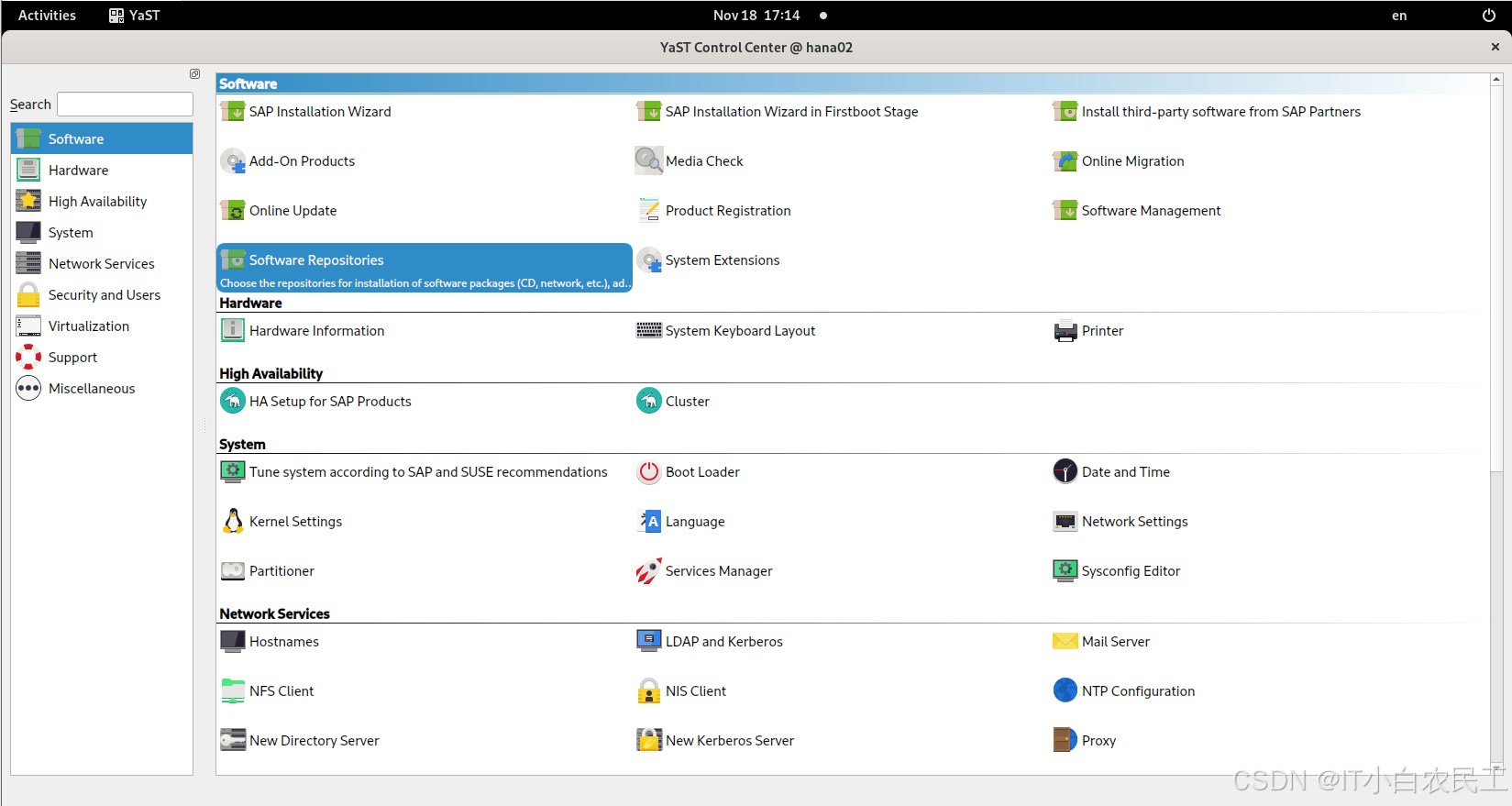This screenshot has height=806, width=1512.
Task: Open the Partitioner icon
Action: tap(233, 571)
